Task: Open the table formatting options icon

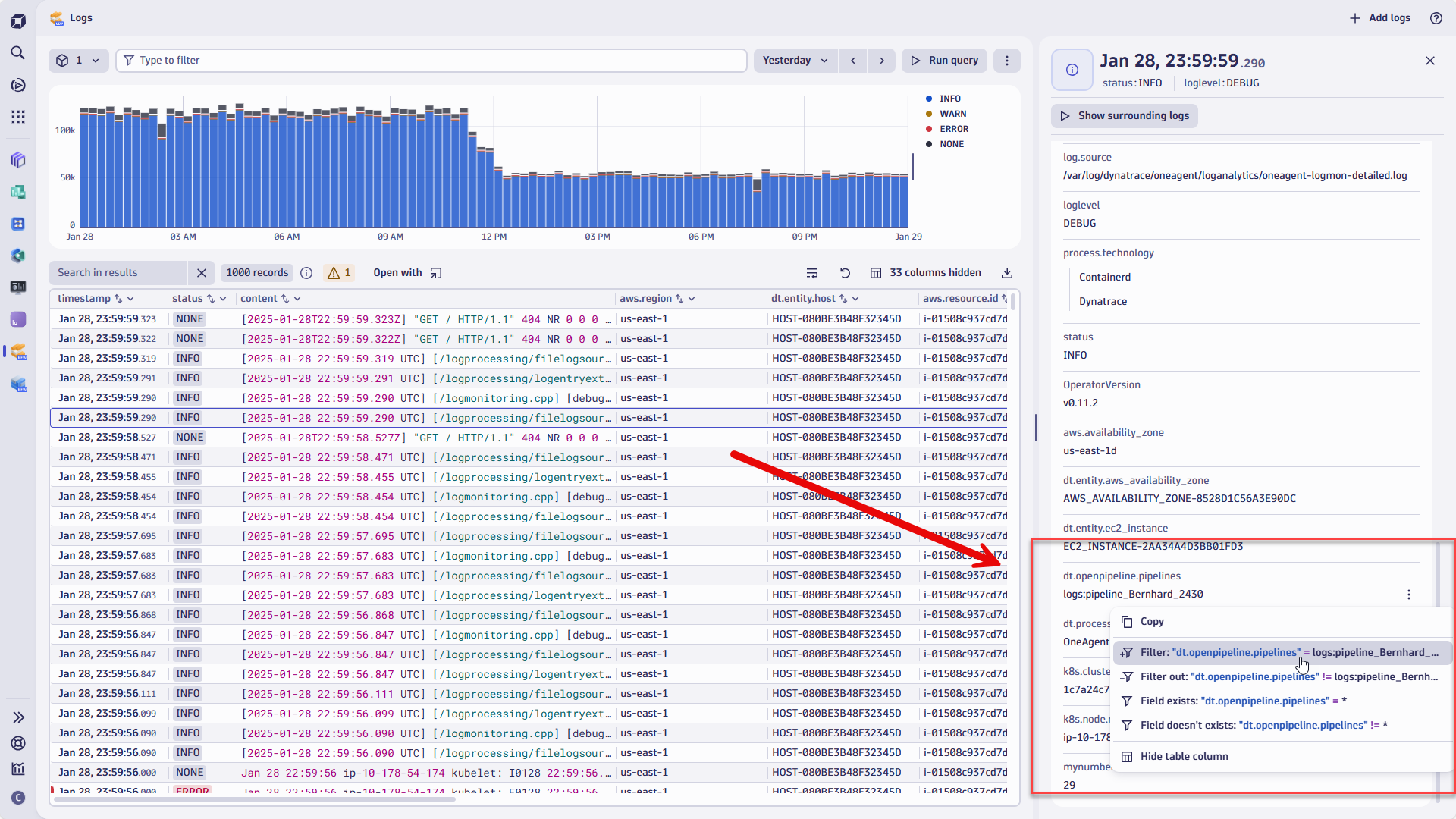Action: (x=812, y=272)
